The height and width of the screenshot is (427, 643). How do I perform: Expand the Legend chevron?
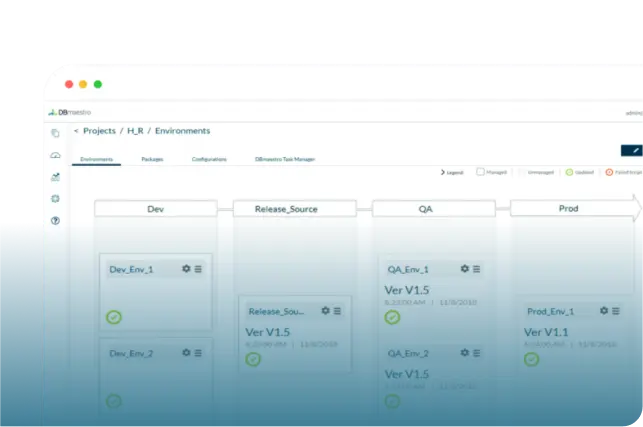coord(443,172)
